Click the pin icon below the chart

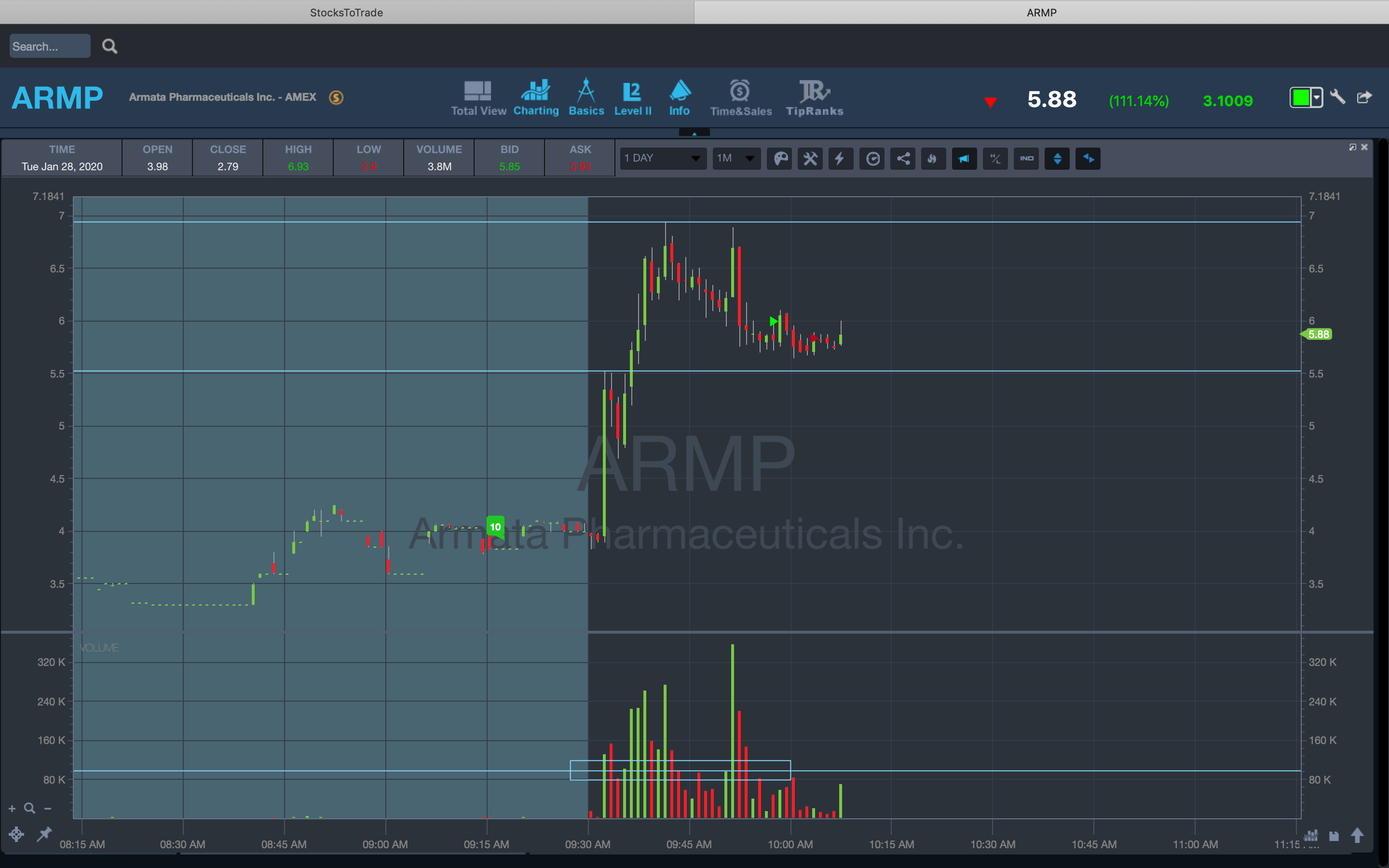coord(43,834)
